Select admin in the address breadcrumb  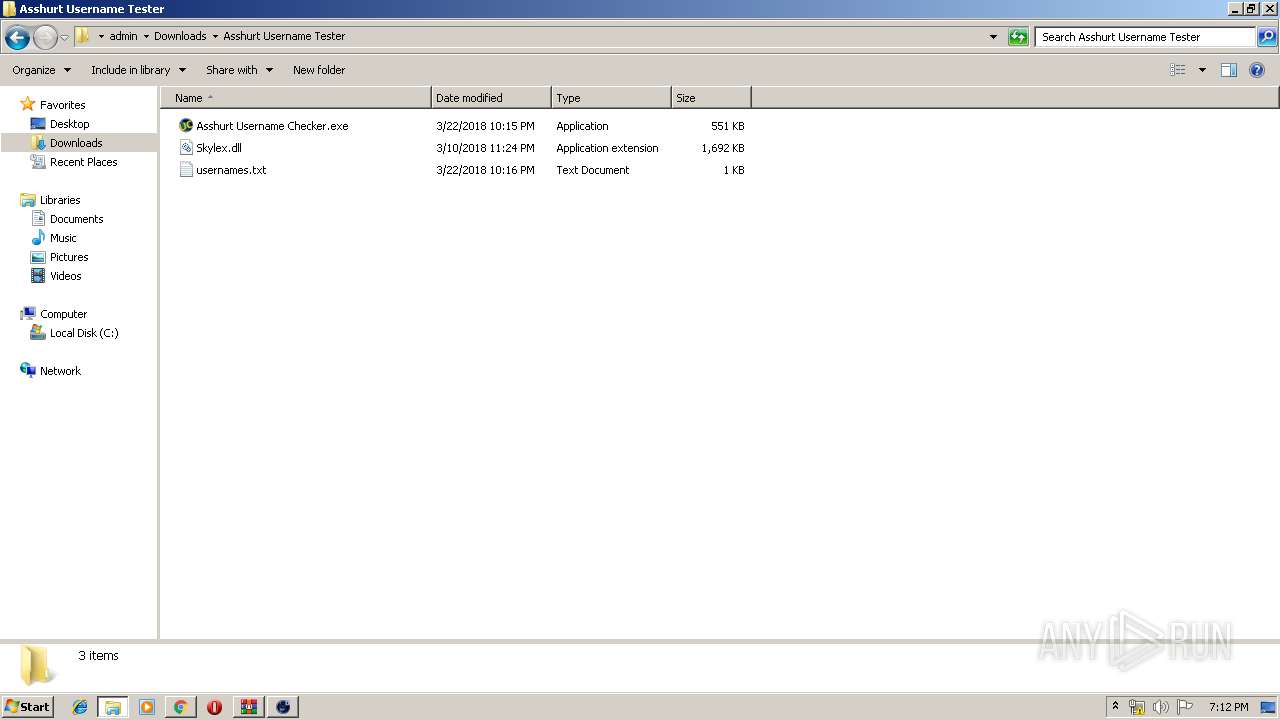pos(123,36)
